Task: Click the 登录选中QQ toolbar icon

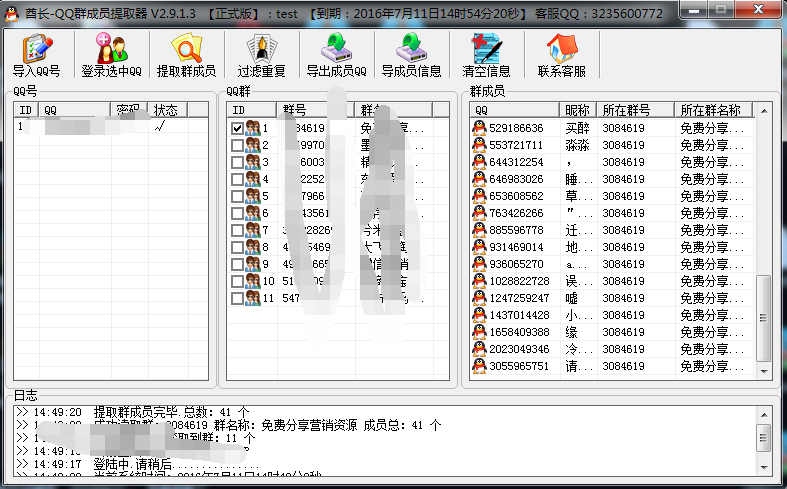Action: point(111,48)
